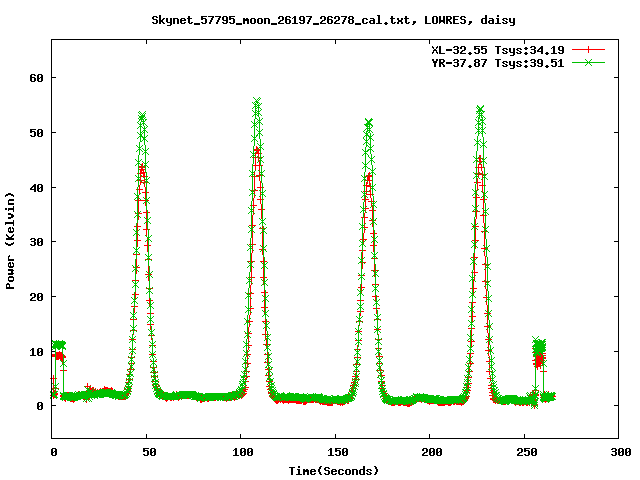Click the x-axis tick label 150

[x=335, y=452]
